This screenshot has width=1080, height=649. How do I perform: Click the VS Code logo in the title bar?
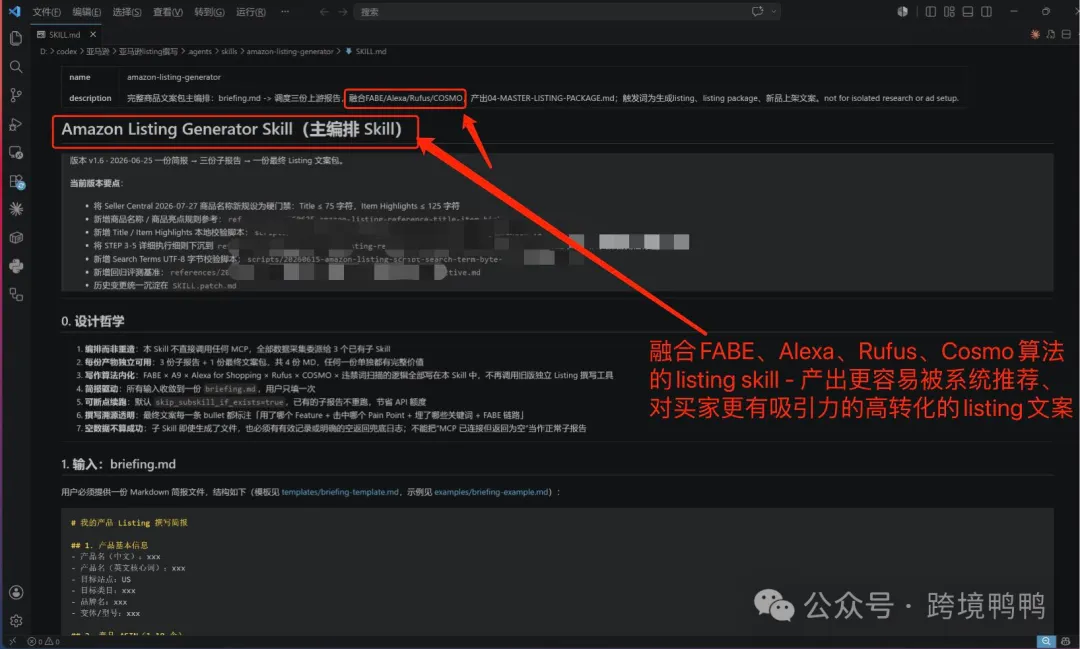(14, 12)
